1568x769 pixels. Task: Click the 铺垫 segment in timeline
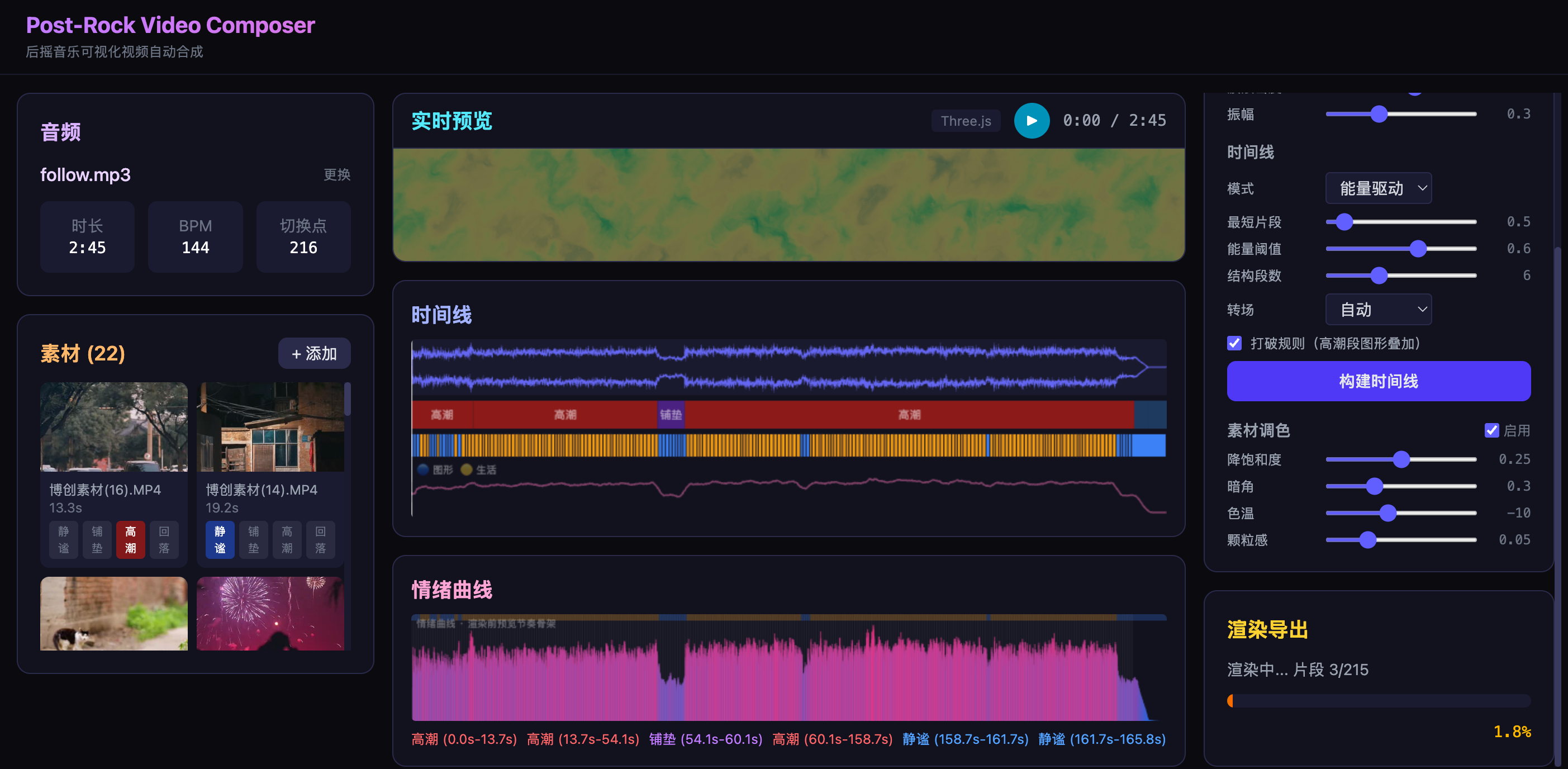pyautogui.click(x=671, y=415)
